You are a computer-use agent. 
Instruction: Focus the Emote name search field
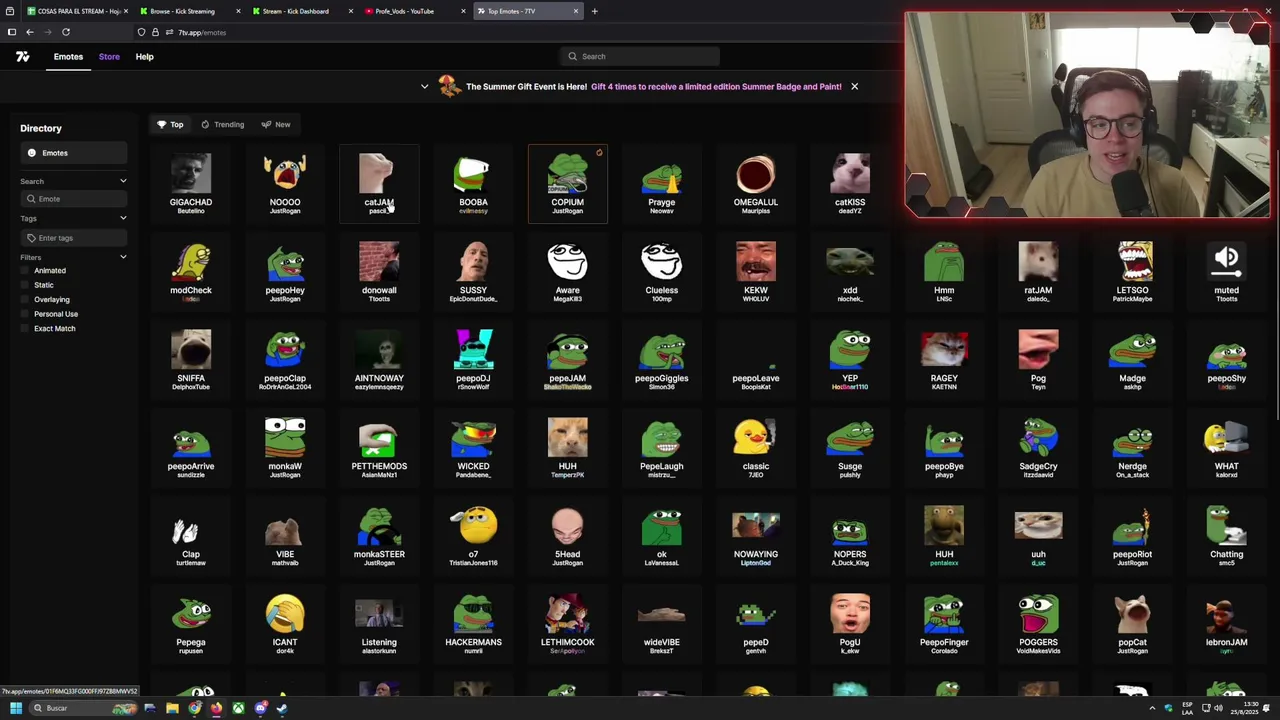(74, 199)
